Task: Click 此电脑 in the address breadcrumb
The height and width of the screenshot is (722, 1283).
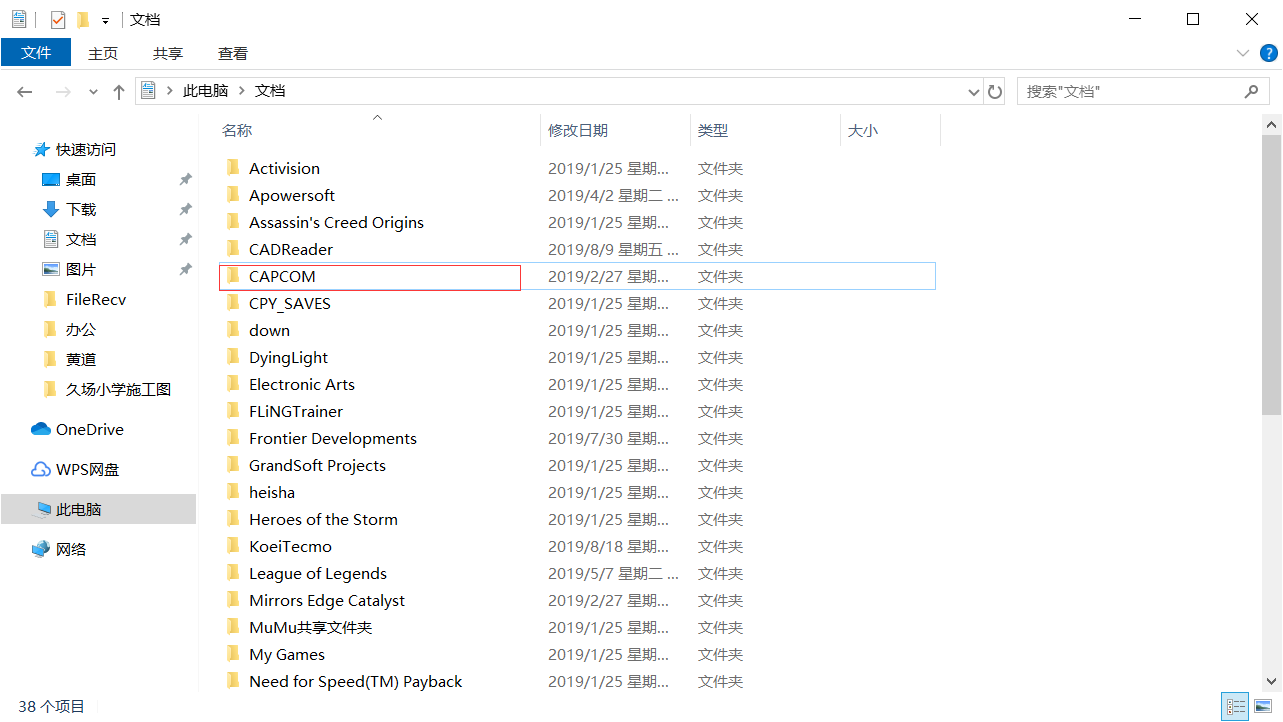Action: (206, 91)
